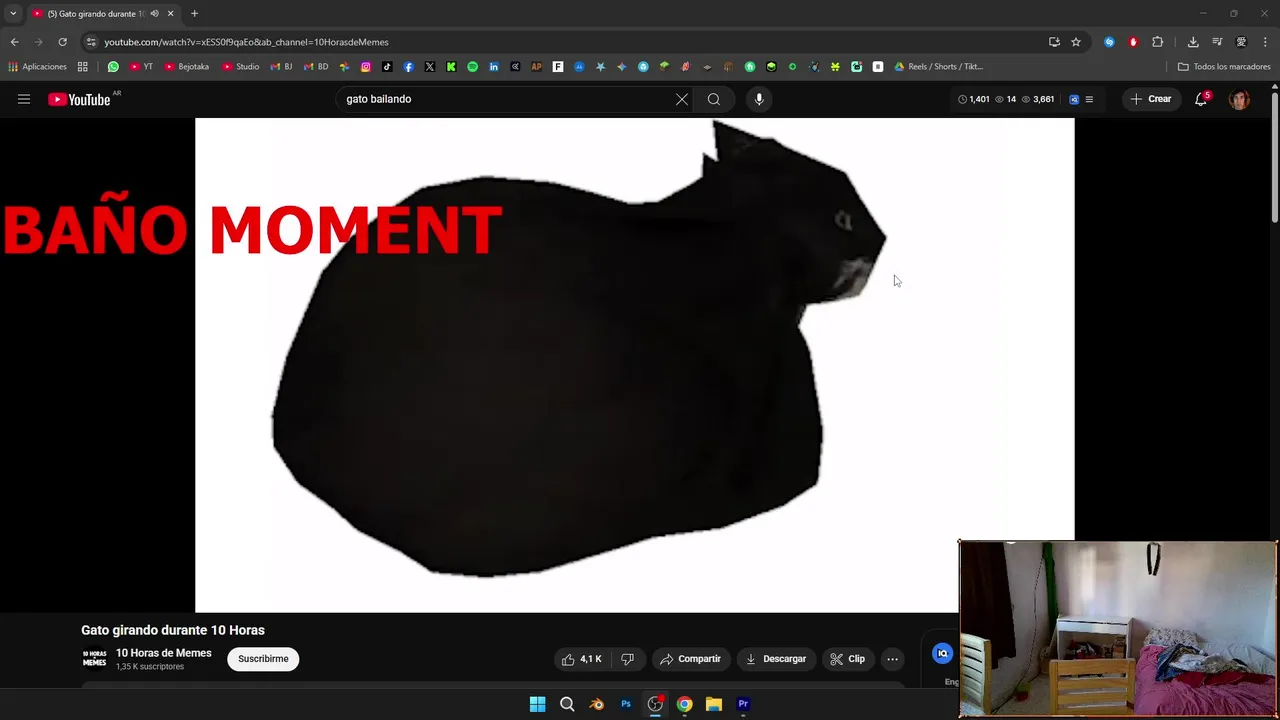Click the Compartir share button
Viewport: 1280px width, 720px height.
pyautogui.click(x=690, y=659)
